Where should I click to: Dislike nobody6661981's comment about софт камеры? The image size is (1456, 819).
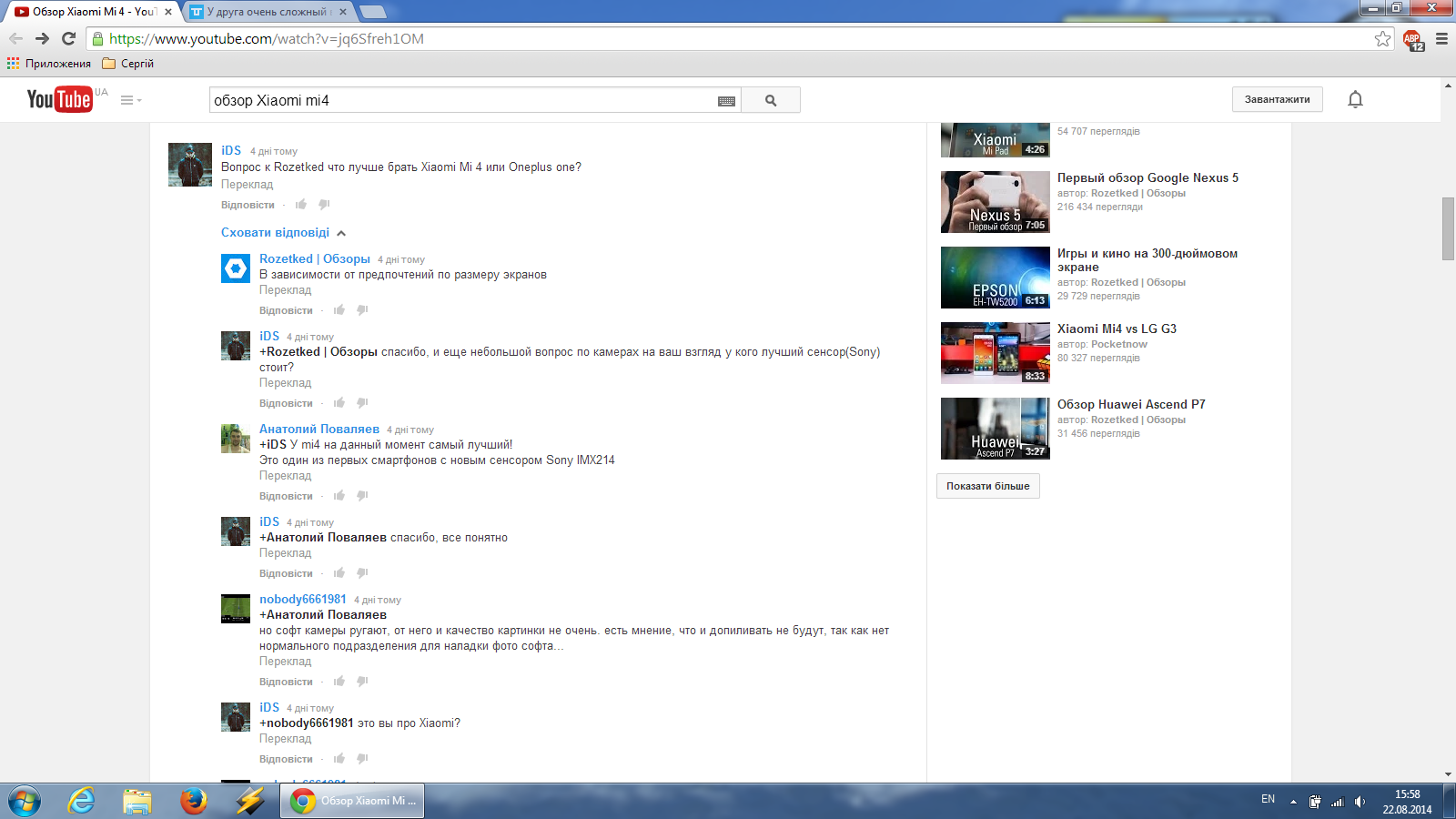click(x=362, y=682)
